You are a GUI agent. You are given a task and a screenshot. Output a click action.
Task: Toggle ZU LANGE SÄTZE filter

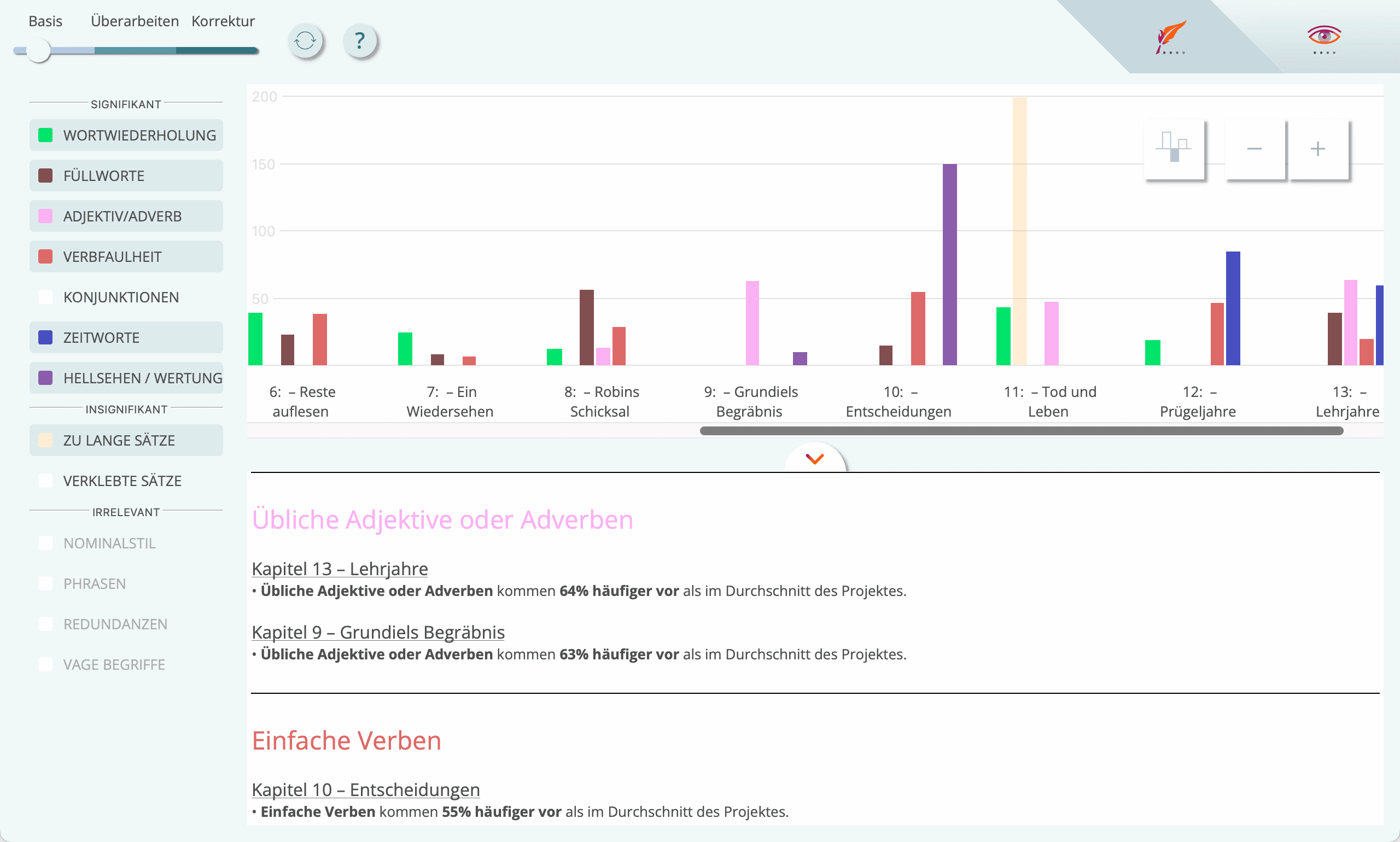click(126, 440)
